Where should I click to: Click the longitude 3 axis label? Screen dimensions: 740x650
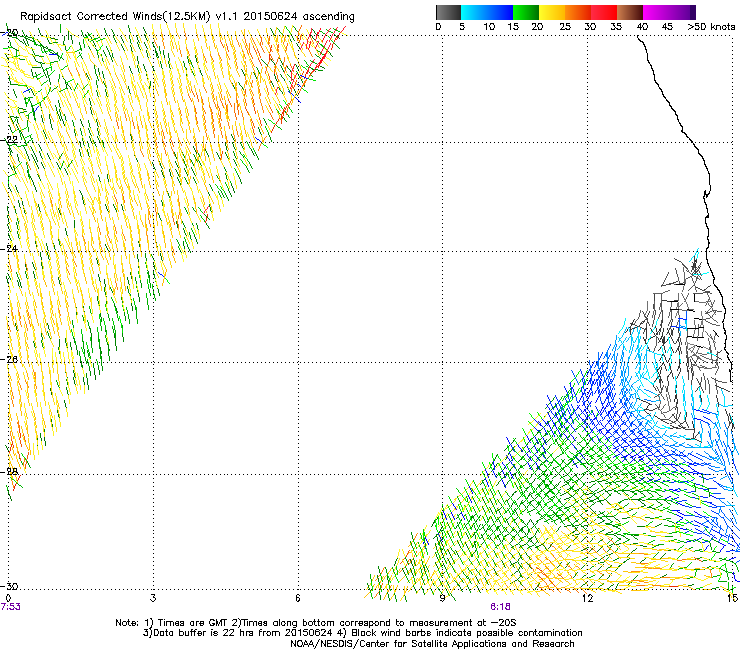(x=153, y=598)
